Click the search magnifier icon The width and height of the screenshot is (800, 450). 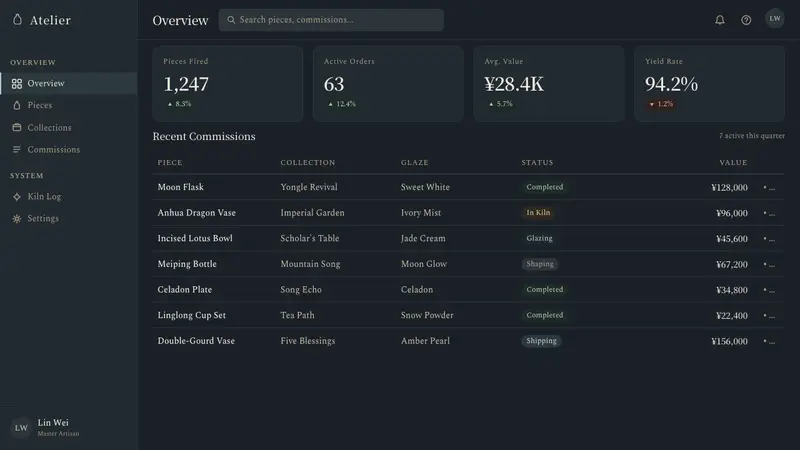[231, 20]
